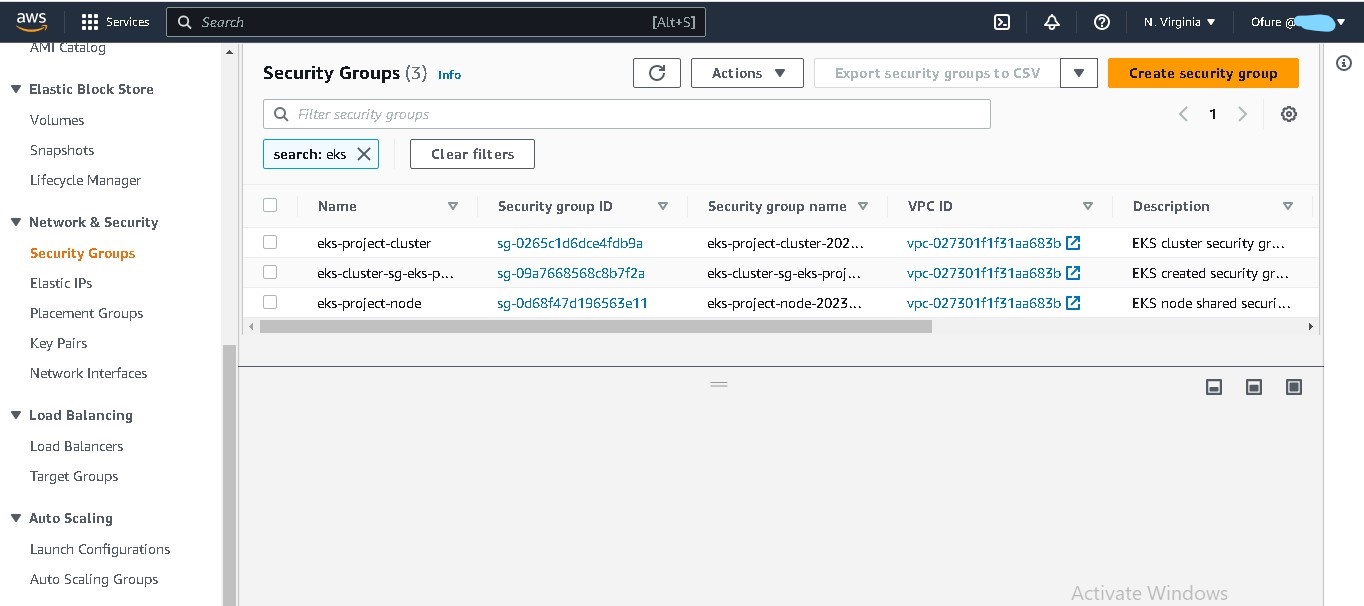Click Export security groups to CSV
Image resolution: width=1364 pixels, height=606 pixels.
(937, 73)
